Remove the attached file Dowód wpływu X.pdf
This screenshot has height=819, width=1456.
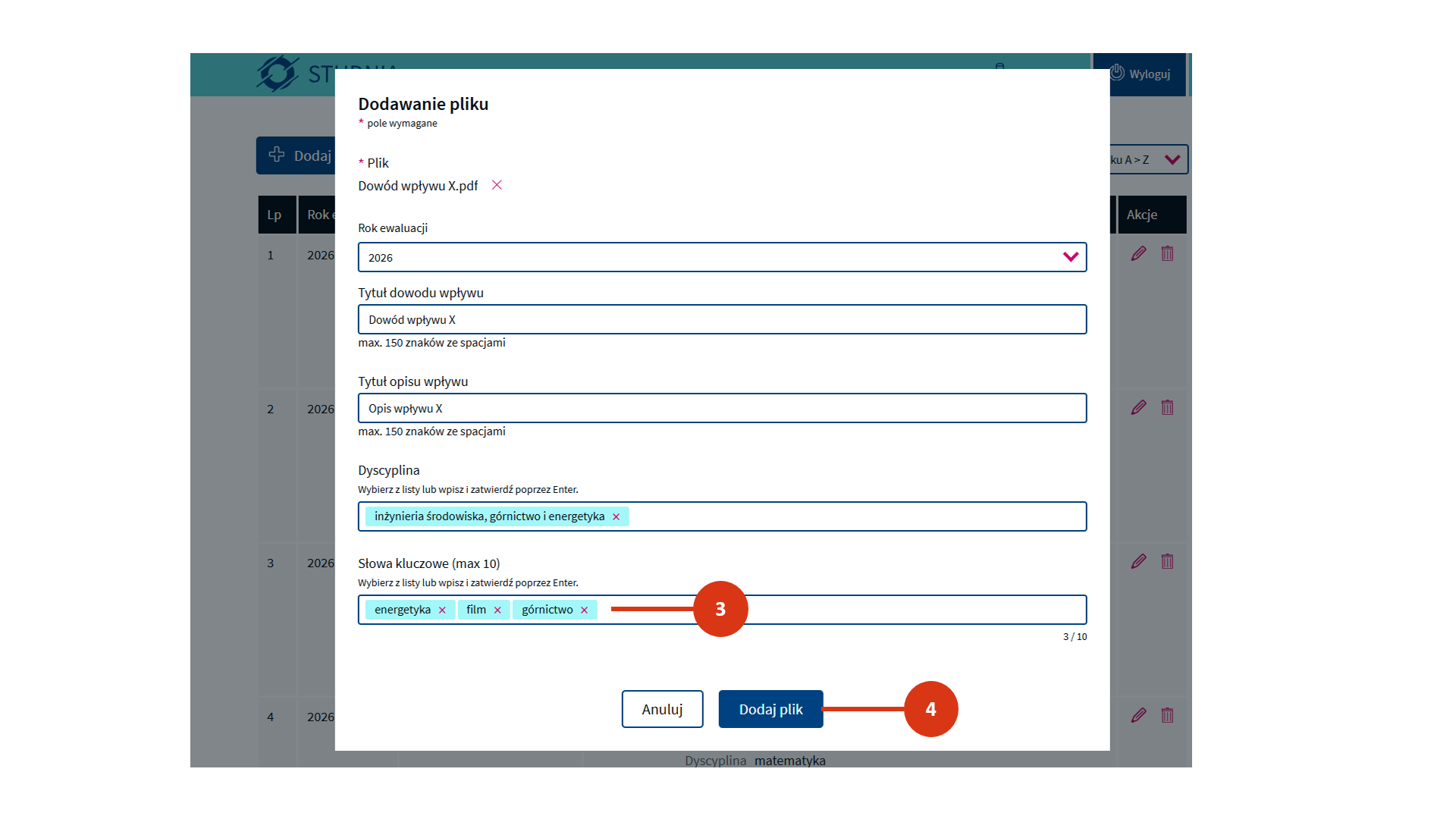tap(497, 185)
